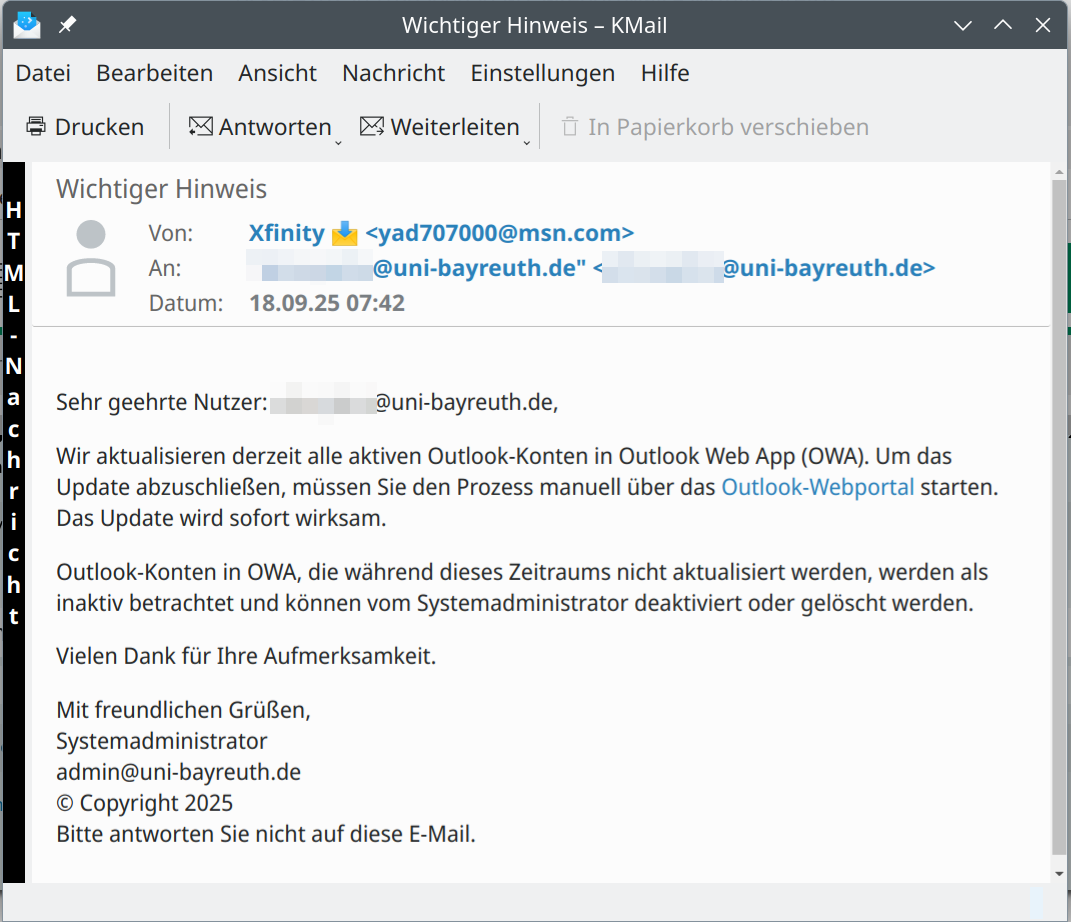Click the inbox emoji next to Xfinity

(x=344, y=234)
